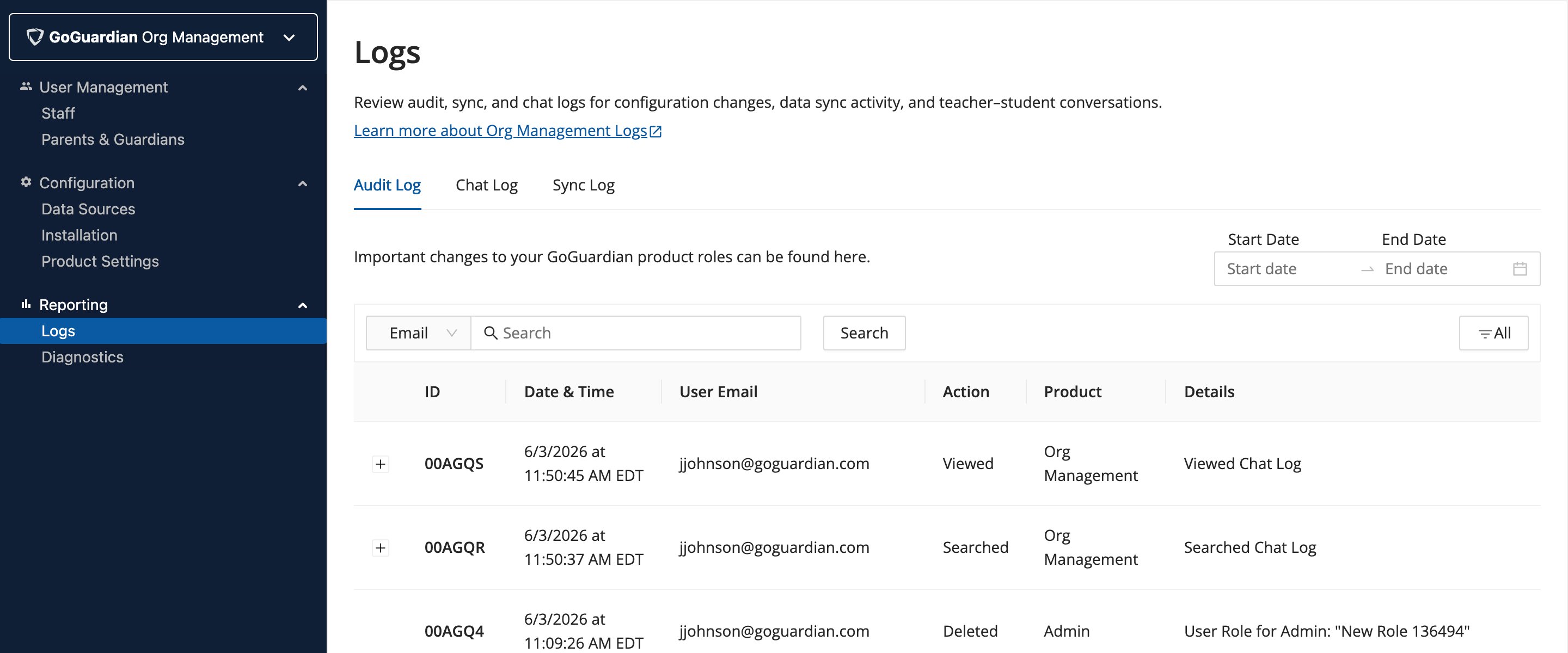
Task: Click the Details column header
Action: [1209, 392]
